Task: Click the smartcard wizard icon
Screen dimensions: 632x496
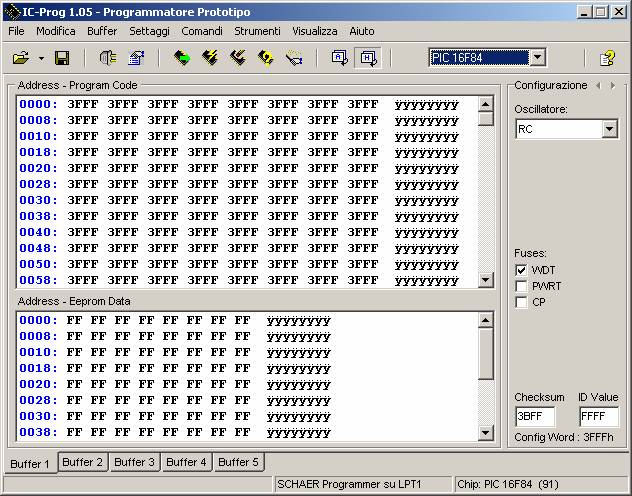Action: pyautogui.click(x=294, y=58)
